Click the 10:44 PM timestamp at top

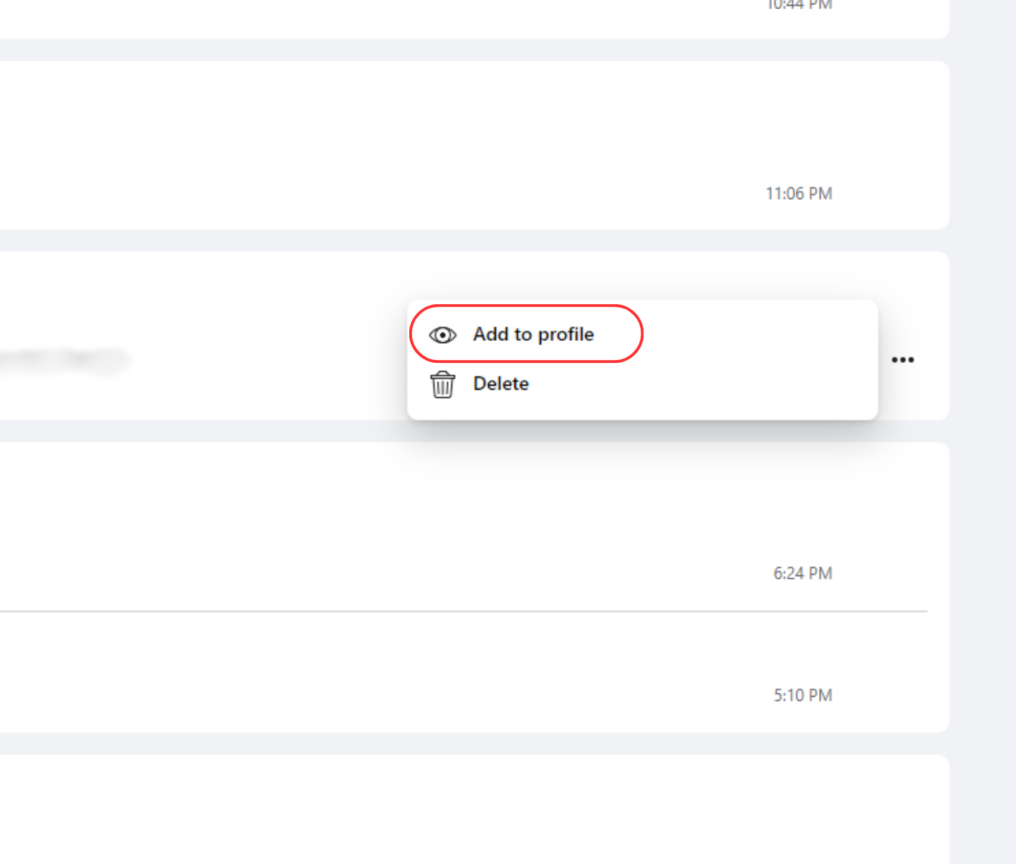click(798, 5)
